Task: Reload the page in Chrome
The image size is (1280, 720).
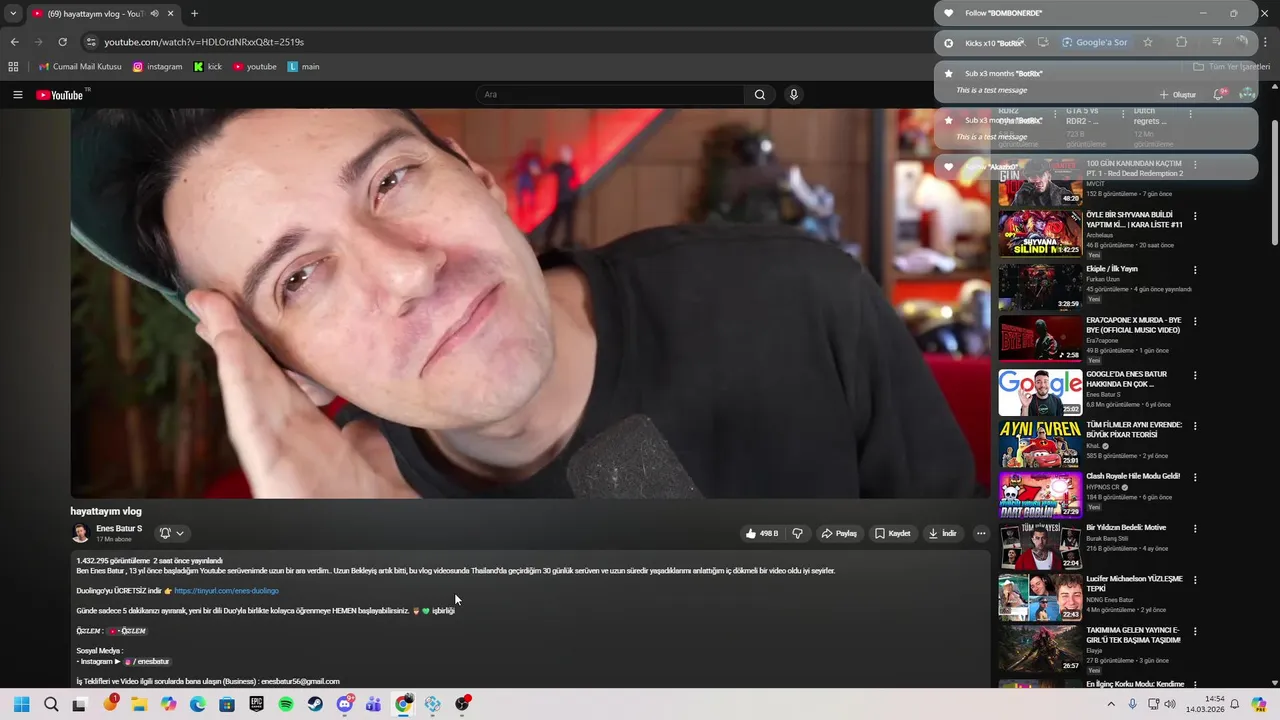Action: [62, 42]
